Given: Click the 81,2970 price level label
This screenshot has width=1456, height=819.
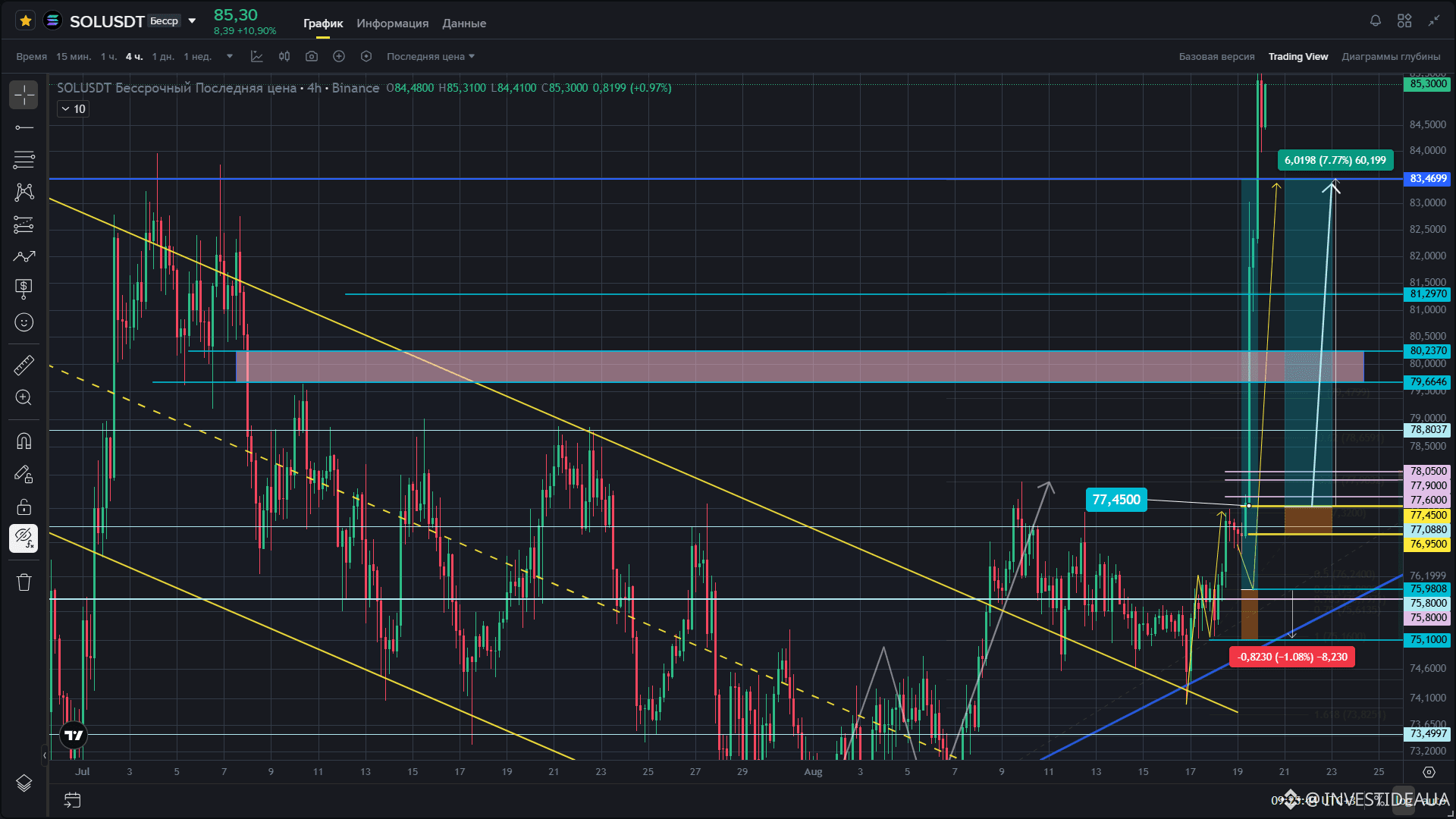Looking at the screenshot, I should 1428,294.
